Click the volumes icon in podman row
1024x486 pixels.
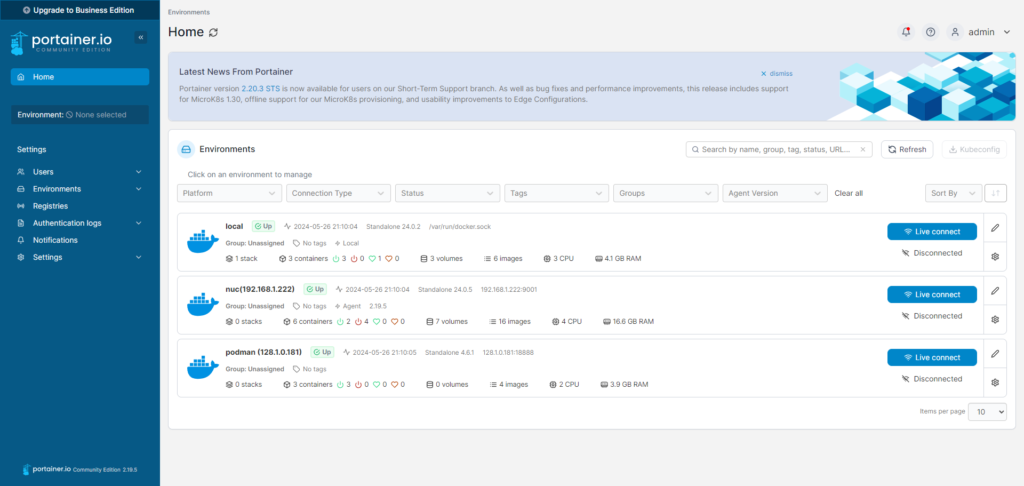pyautogui.click(x=429, y=384)
